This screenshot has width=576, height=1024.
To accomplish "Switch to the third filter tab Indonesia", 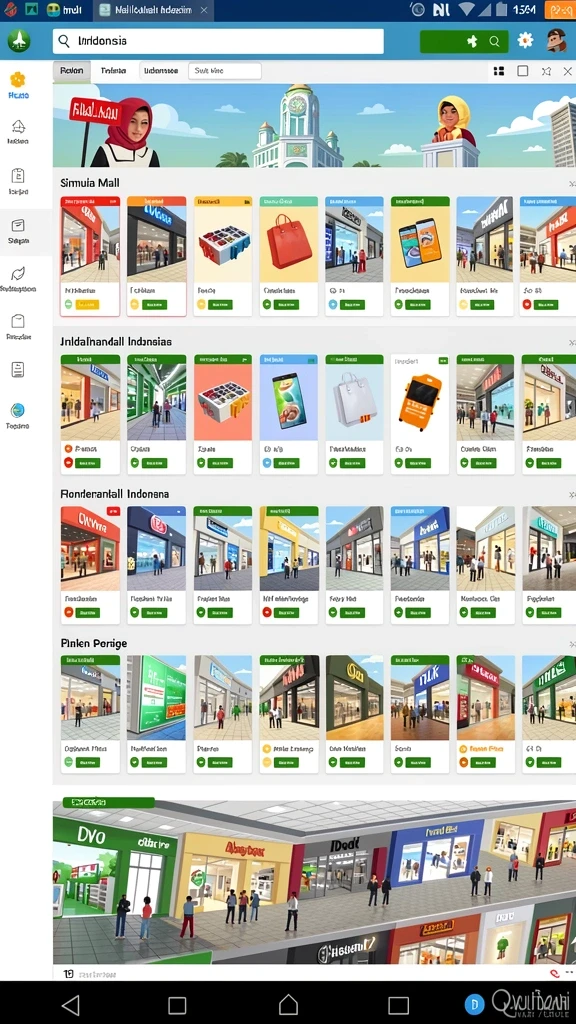I will (161, 71).
